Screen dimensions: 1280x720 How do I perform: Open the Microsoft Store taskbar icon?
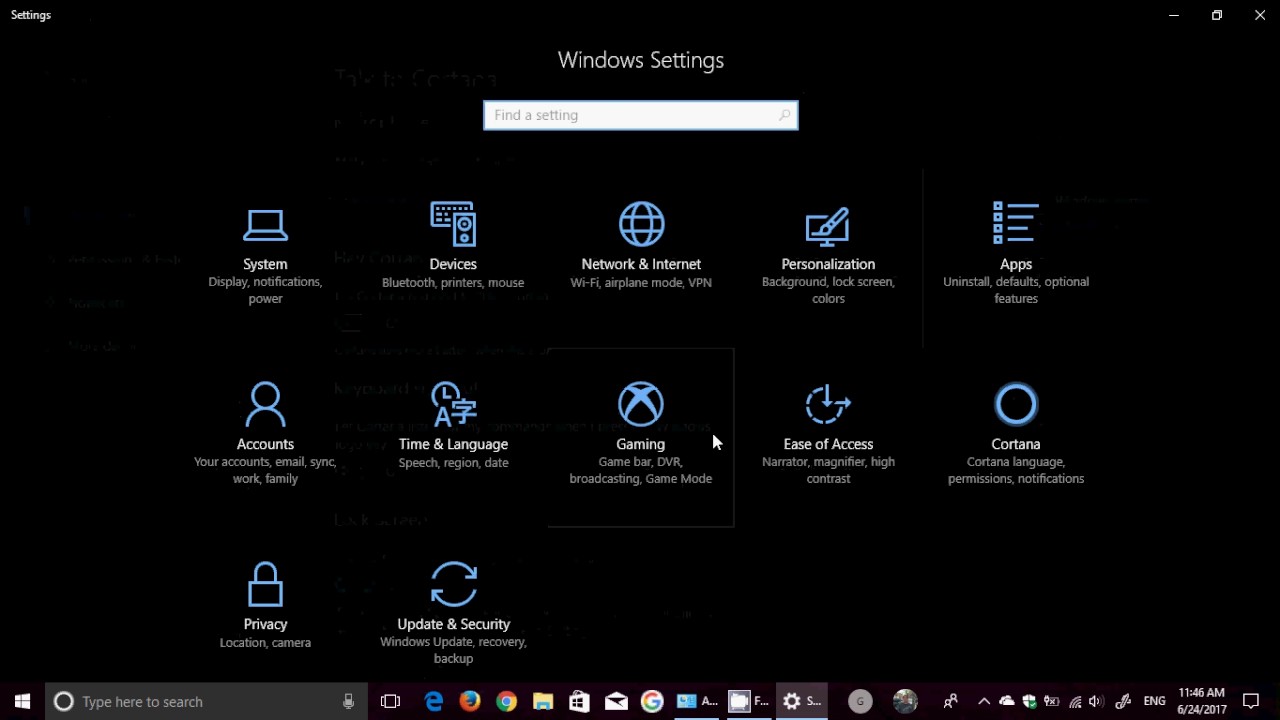tap(579, 701)
